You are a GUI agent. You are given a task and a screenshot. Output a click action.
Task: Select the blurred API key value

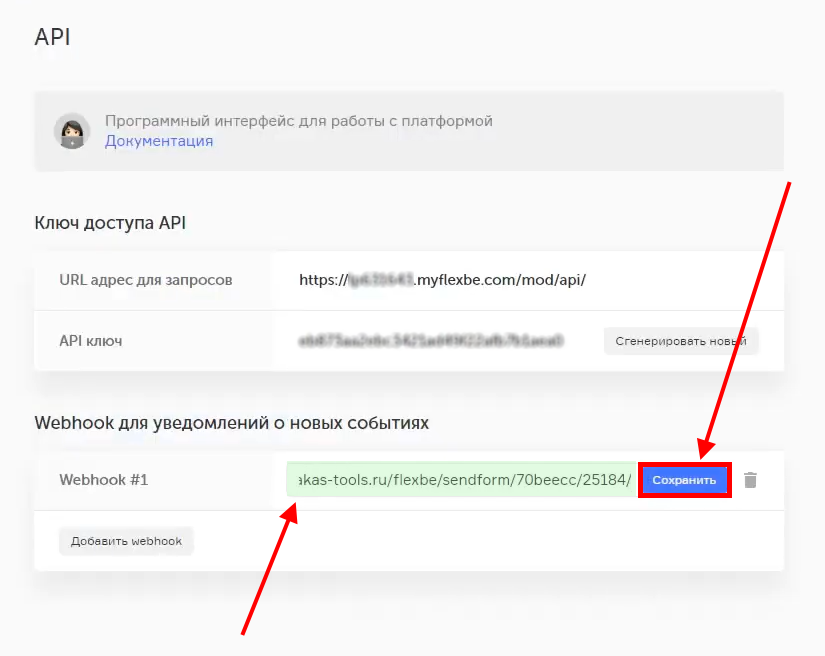[431, 341]
